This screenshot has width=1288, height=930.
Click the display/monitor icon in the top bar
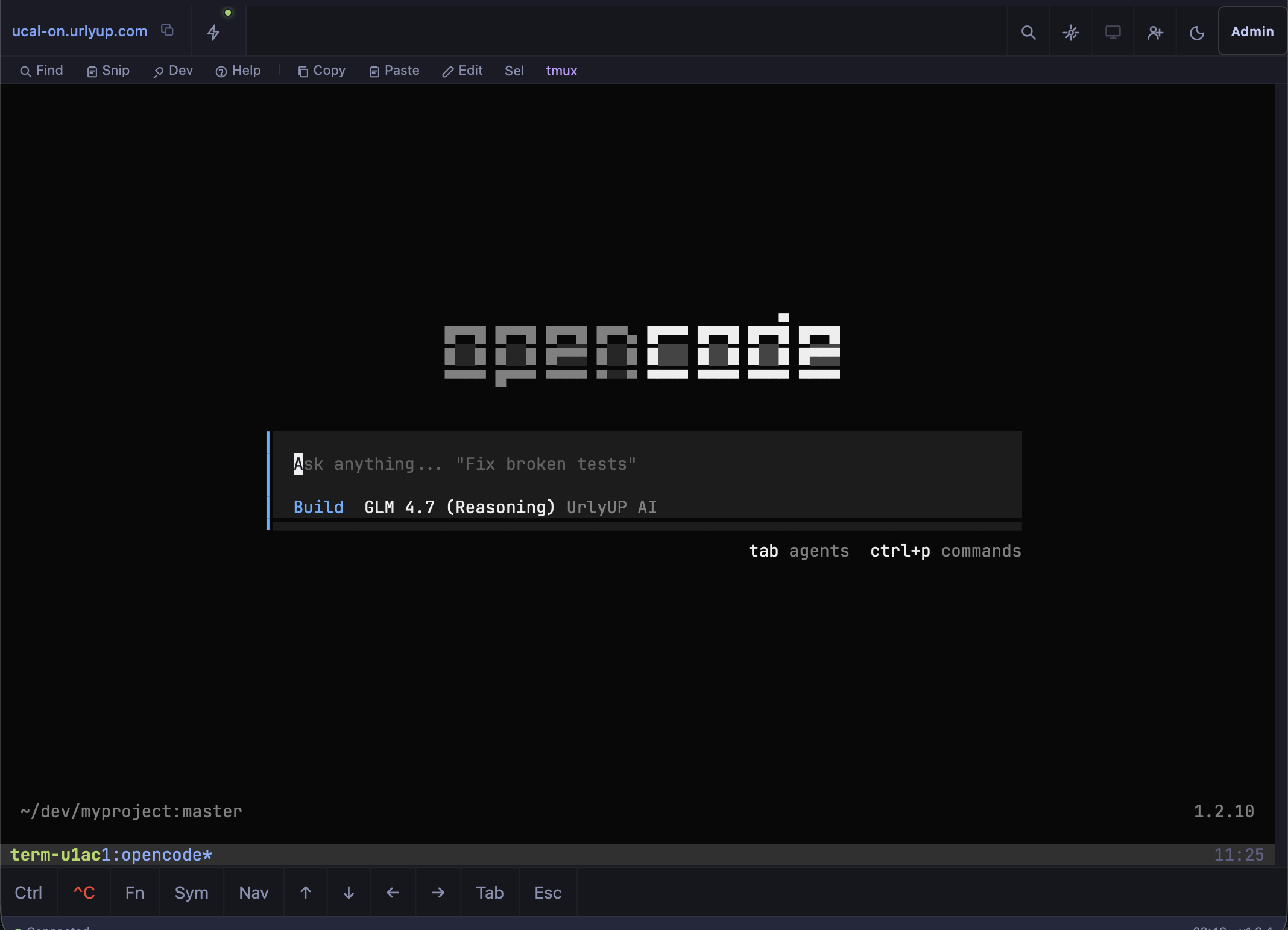pos(1113,31)
